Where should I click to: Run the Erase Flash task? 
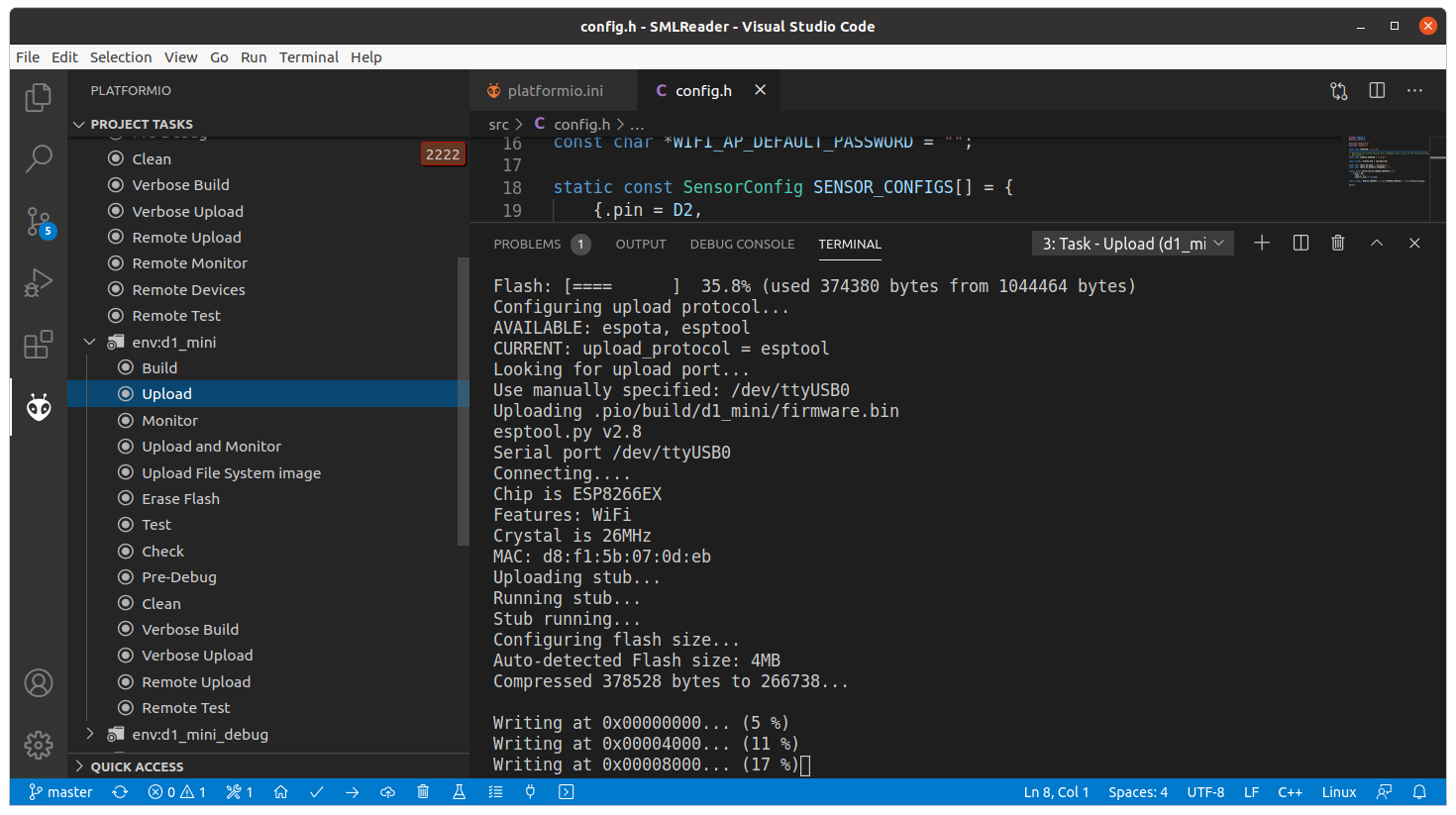click(x=180, y=499)
